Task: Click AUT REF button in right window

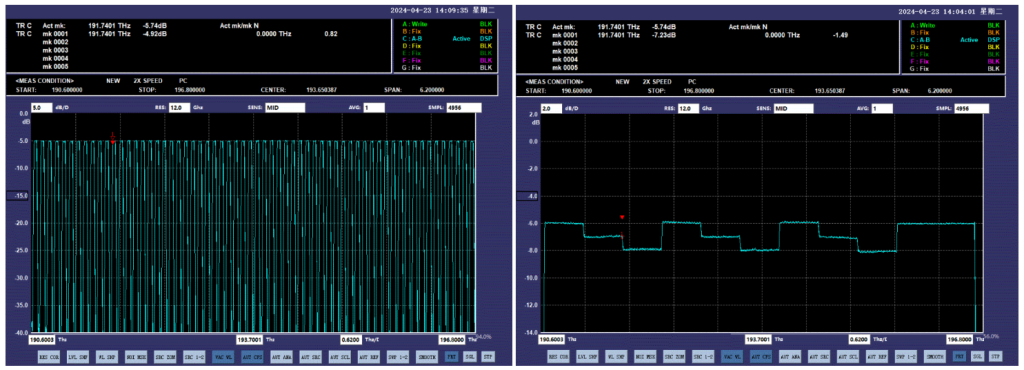Action: click(876, 357)
